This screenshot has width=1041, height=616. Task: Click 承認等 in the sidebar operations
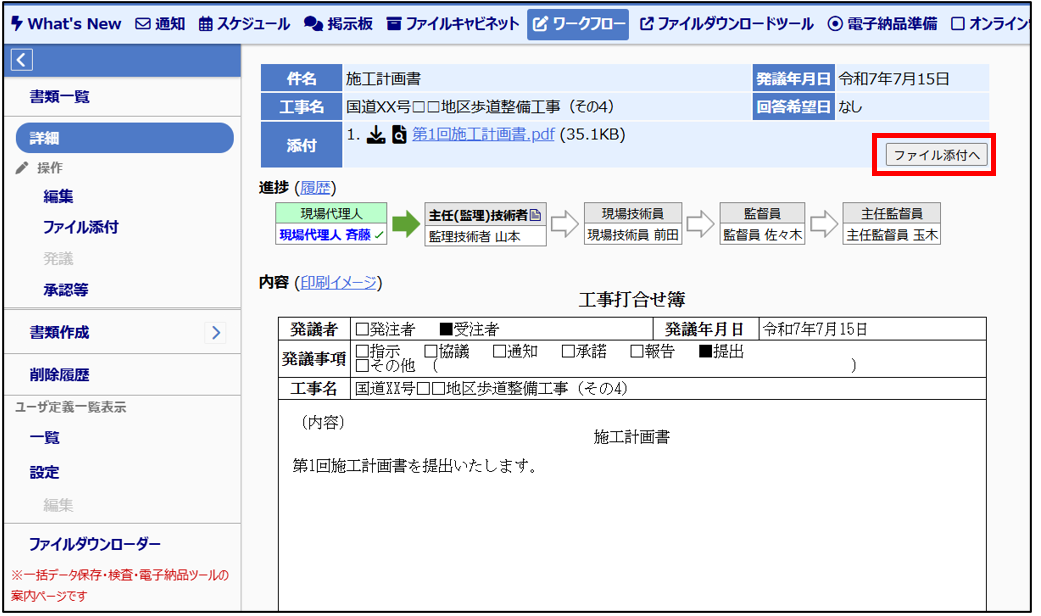(65, 290)
